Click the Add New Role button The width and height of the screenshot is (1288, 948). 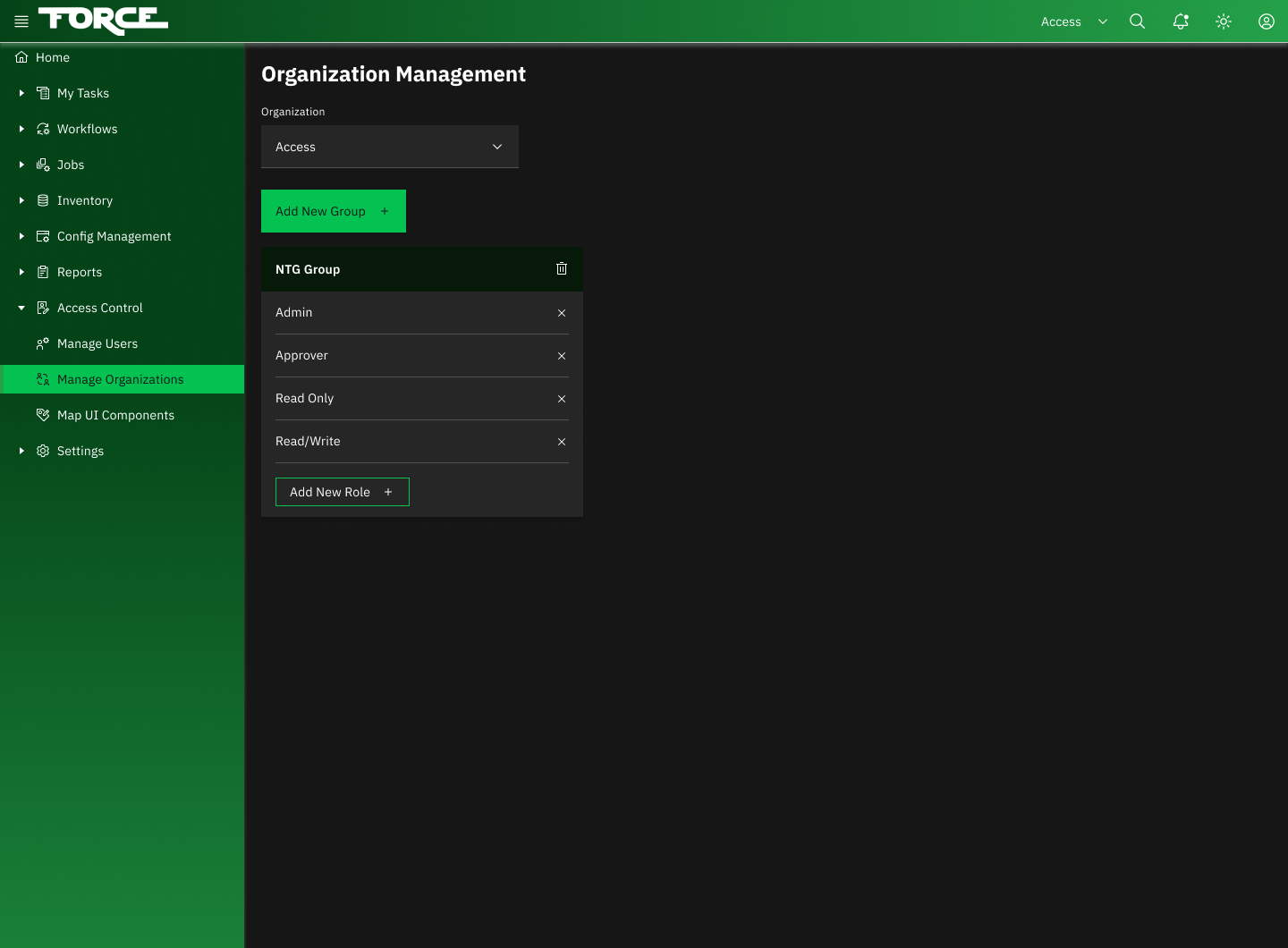[342, 492]
